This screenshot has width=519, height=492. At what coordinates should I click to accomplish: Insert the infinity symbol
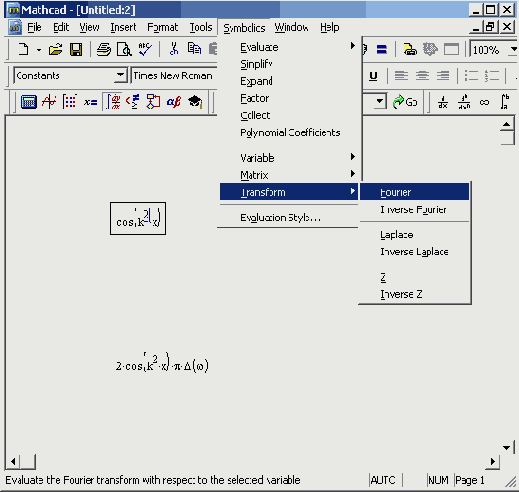[x=484, y=102]
